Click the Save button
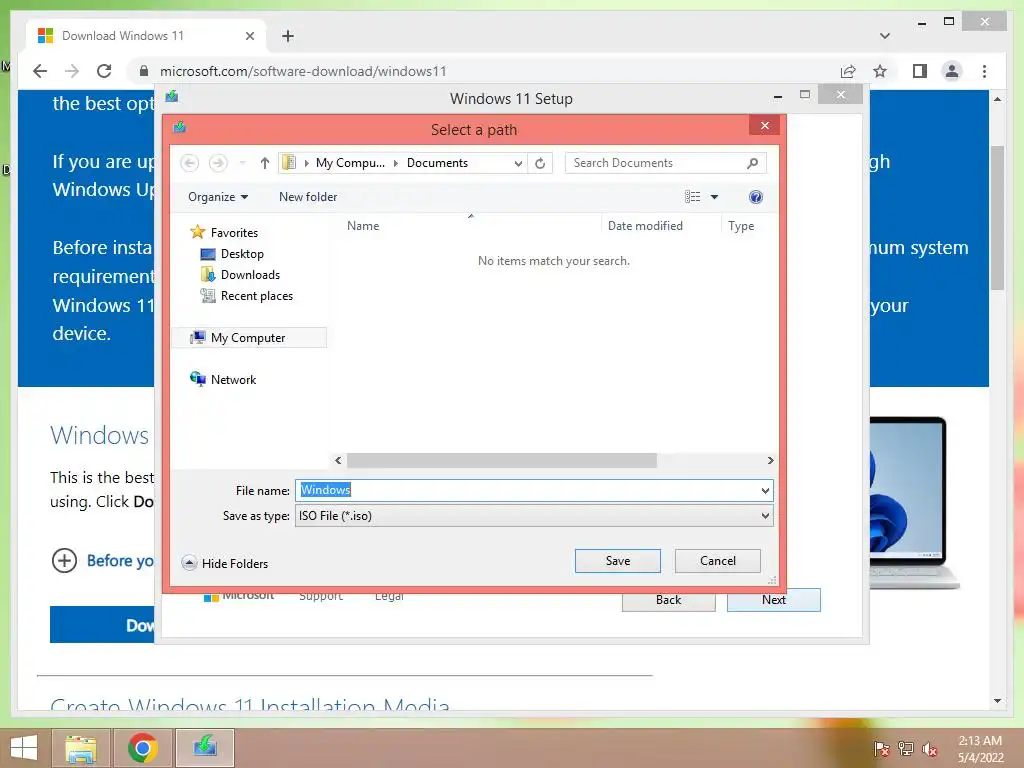This screenshot has width=1024, height=768. 618,561
